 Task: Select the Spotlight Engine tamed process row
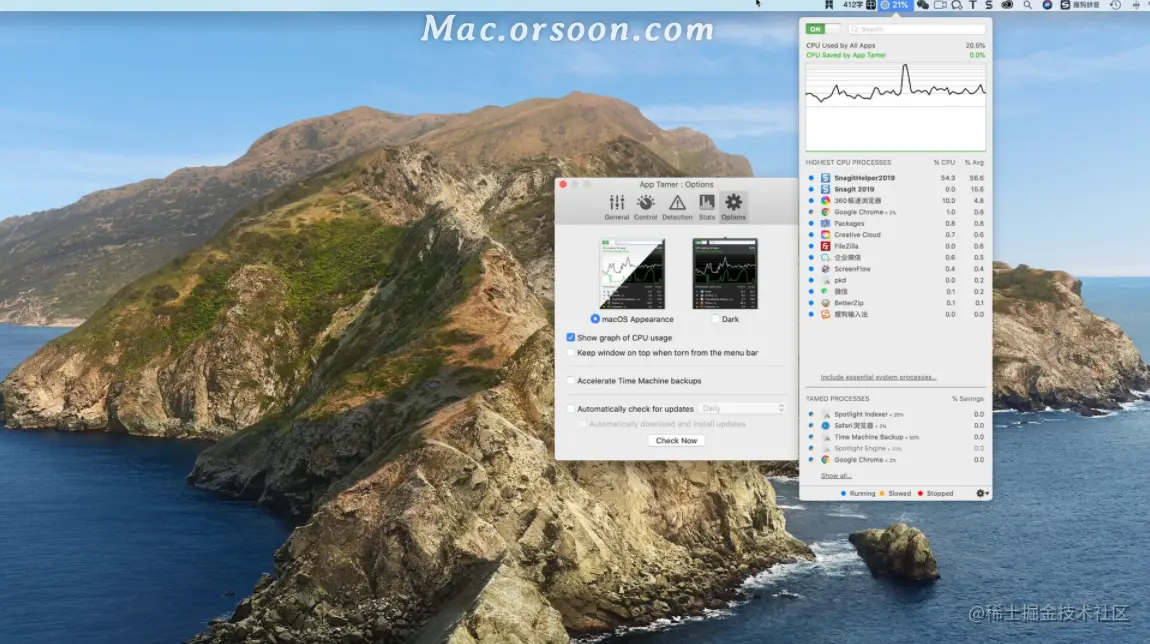coord(896,448)
